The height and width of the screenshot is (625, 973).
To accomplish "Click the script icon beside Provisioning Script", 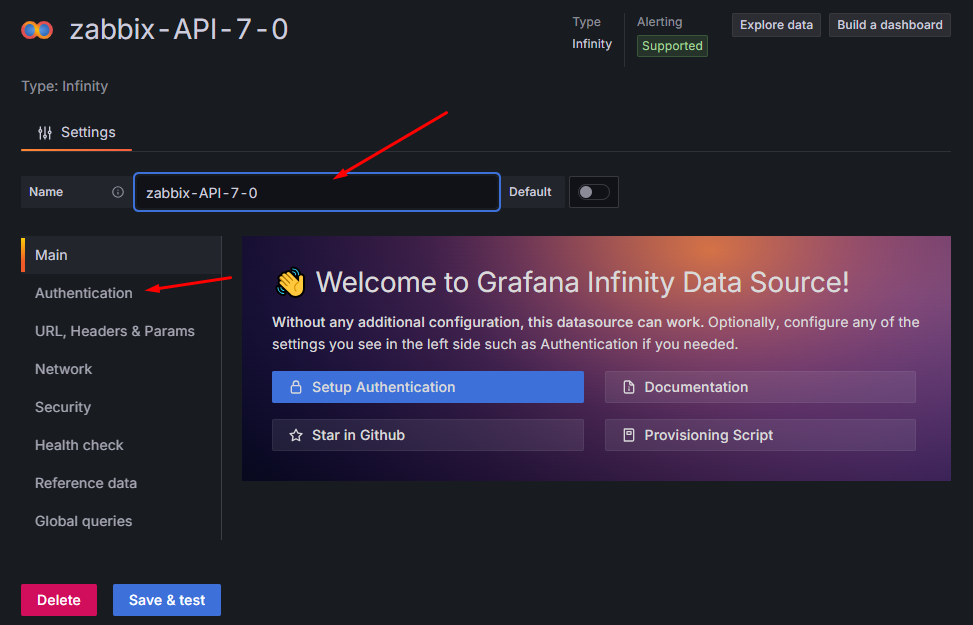I will pyautogui.click(x=628, y=435).
